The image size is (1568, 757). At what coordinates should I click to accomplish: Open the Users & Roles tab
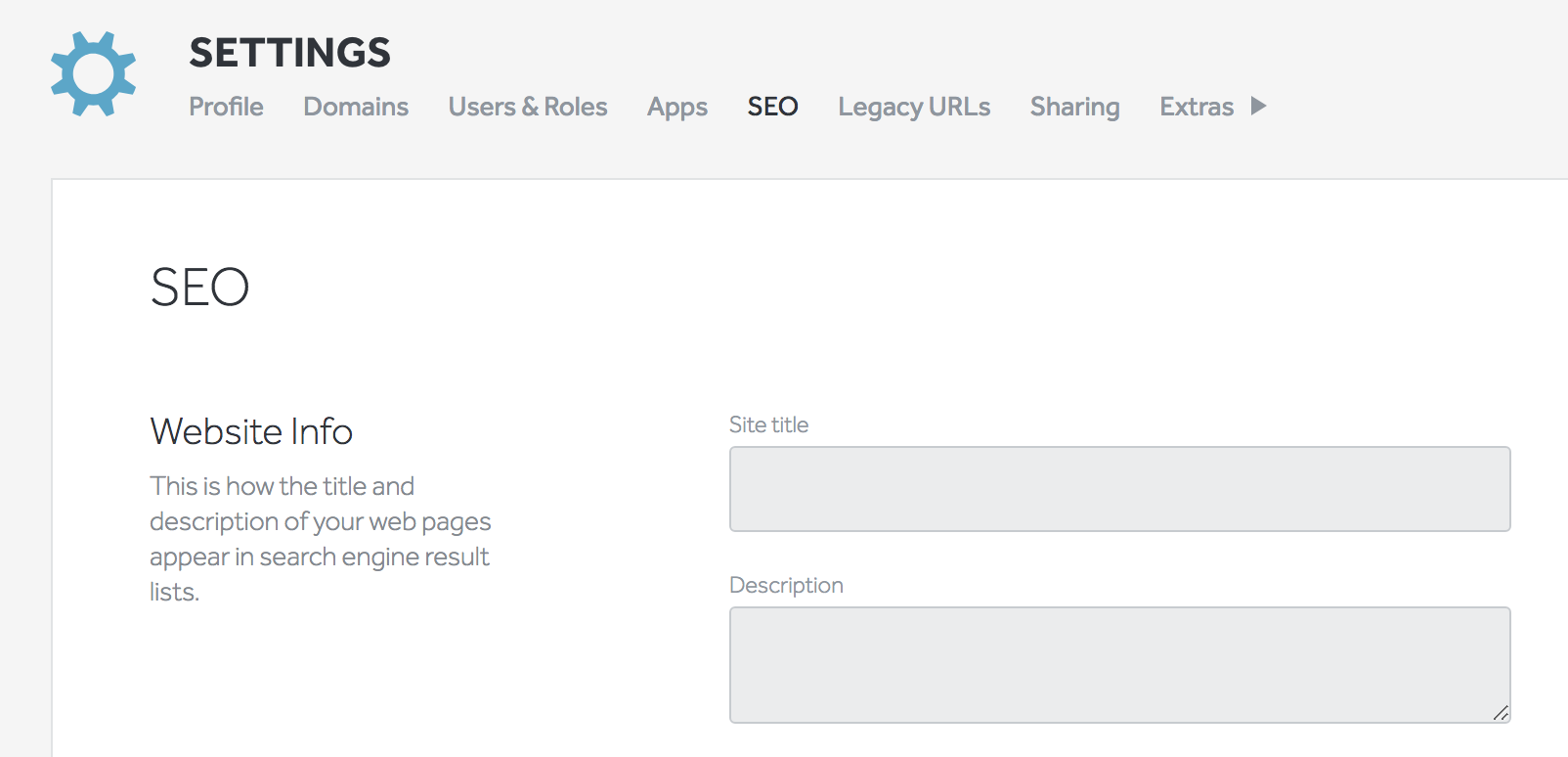(527, 107)
